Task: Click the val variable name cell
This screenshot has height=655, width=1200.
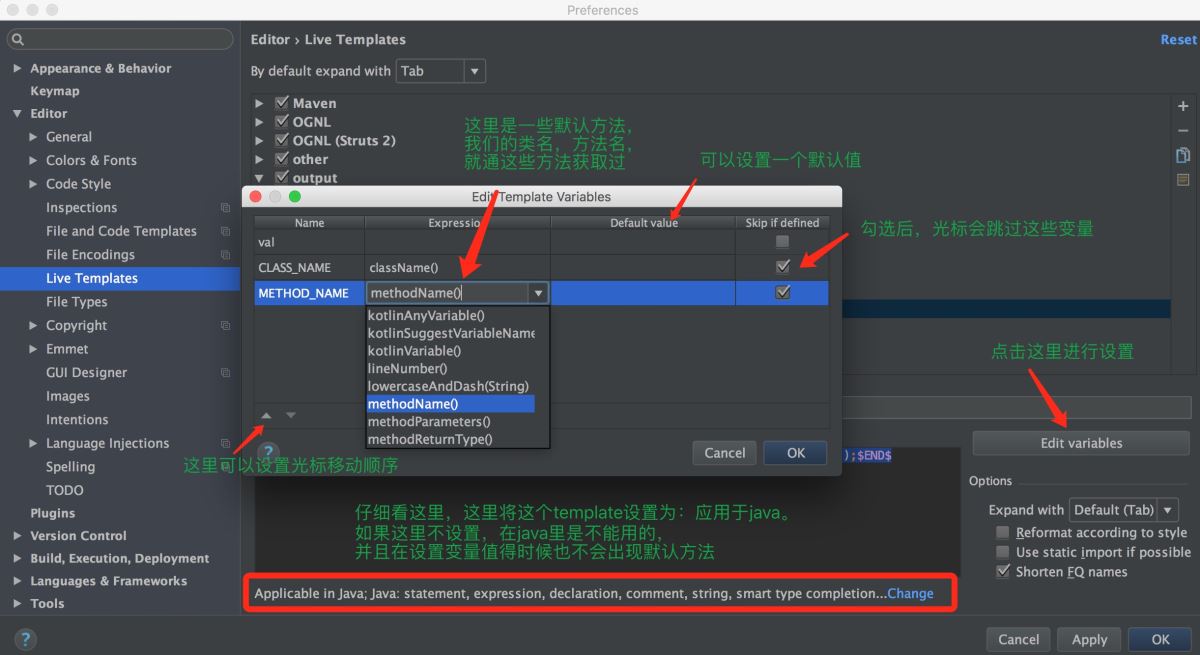Action: 309,242
